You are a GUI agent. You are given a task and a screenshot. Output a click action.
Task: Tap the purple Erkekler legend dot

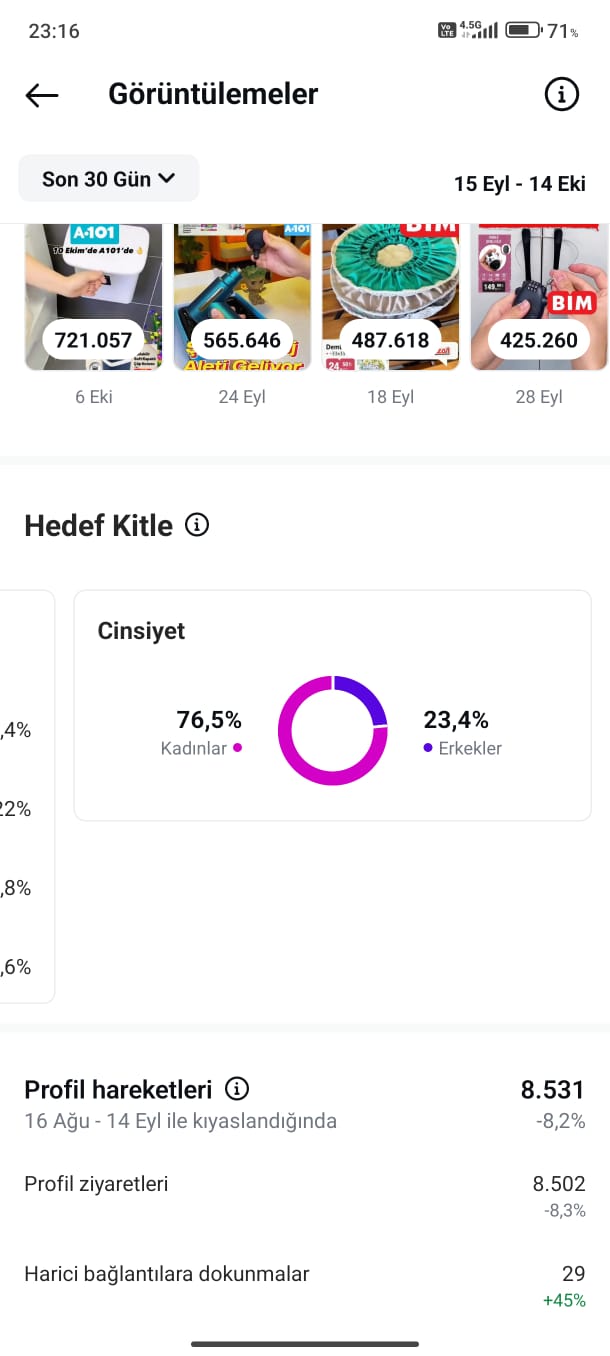click(x=428, y=748)
